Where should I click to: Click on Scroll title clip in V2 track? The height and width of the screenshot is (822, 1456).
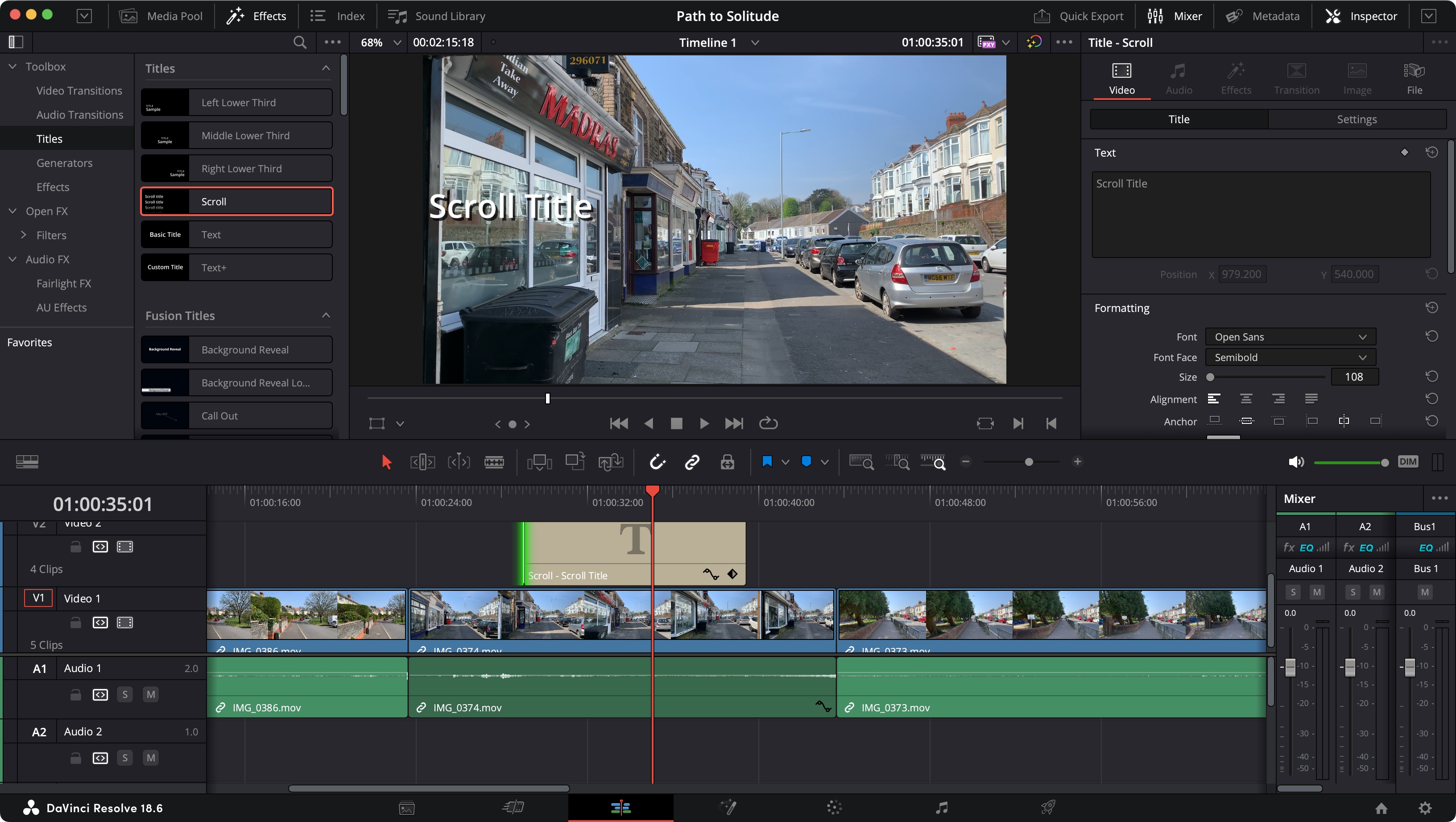pyautogui.click(x=630, y=549)
